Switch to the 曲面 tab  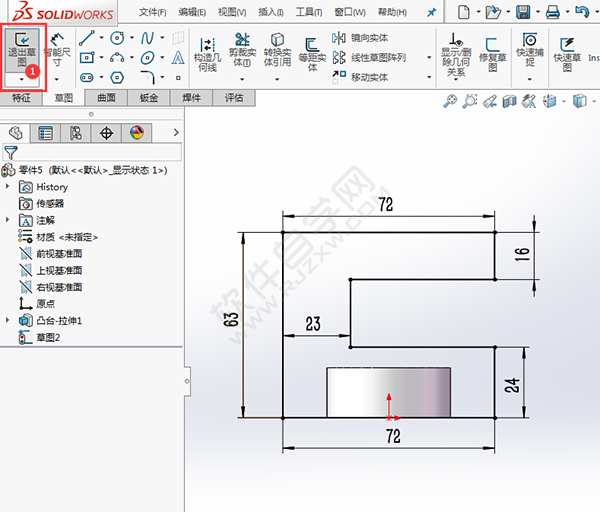click(x=106, y=98)
